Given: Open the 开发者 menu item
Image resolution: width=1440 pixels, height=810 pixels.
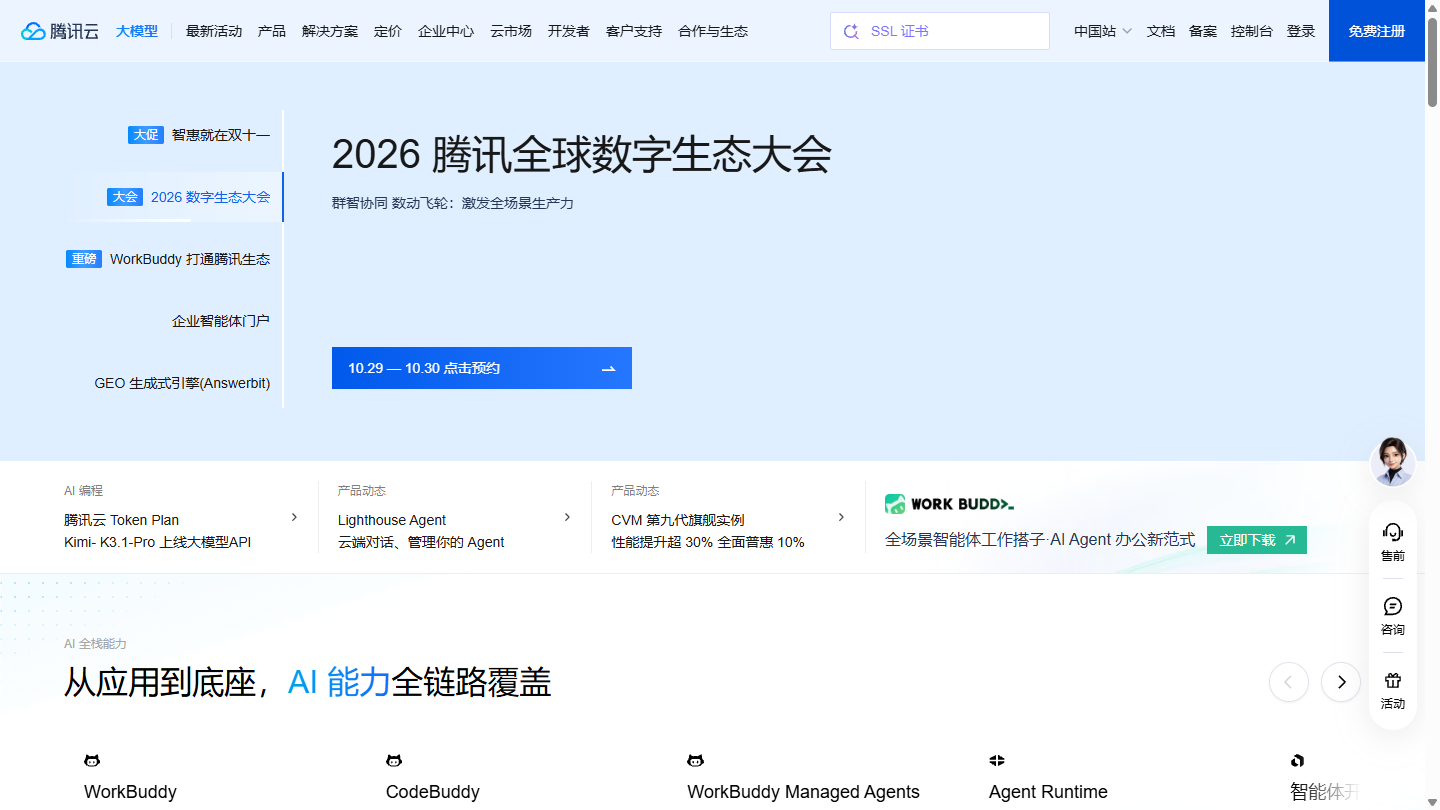Looking at the screenshot, I should point(569,31).
